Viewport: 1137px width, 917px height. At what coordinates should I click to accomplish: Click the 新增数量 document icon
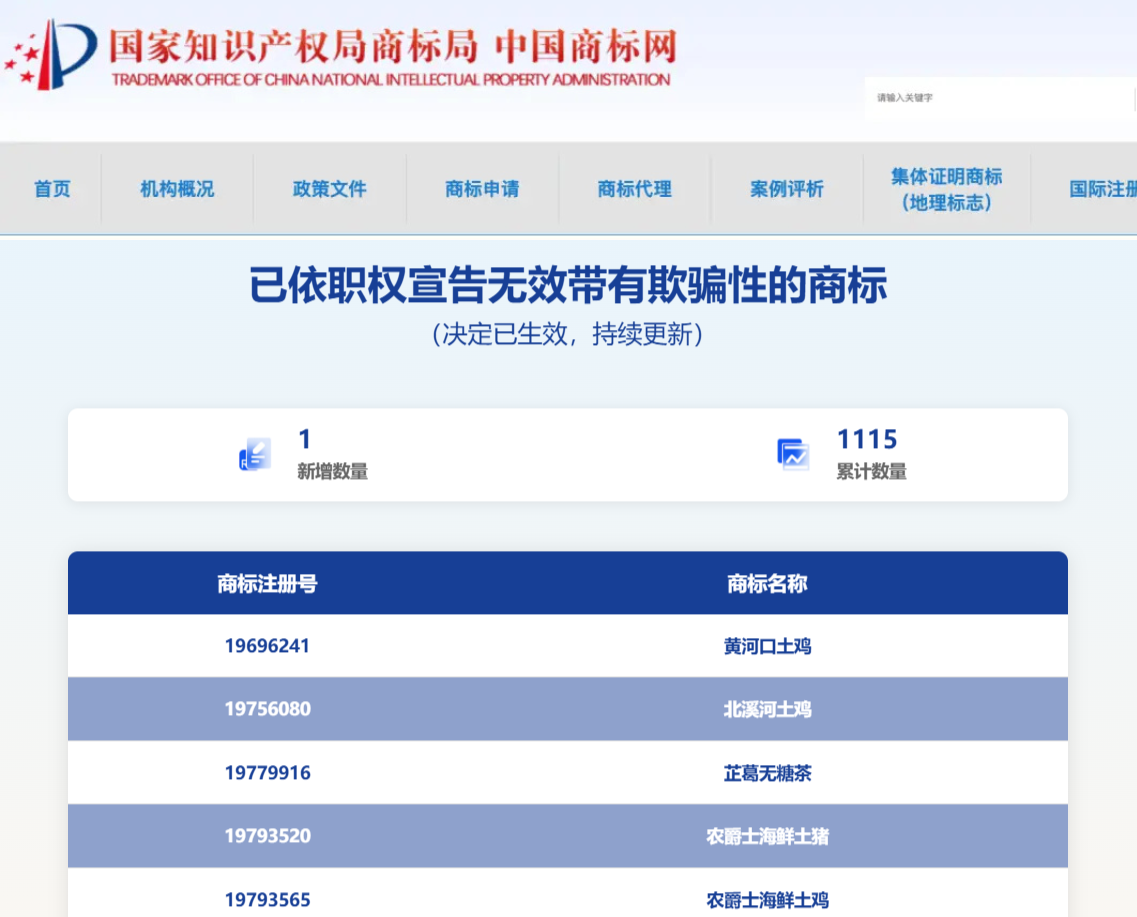tap(255, 455)
